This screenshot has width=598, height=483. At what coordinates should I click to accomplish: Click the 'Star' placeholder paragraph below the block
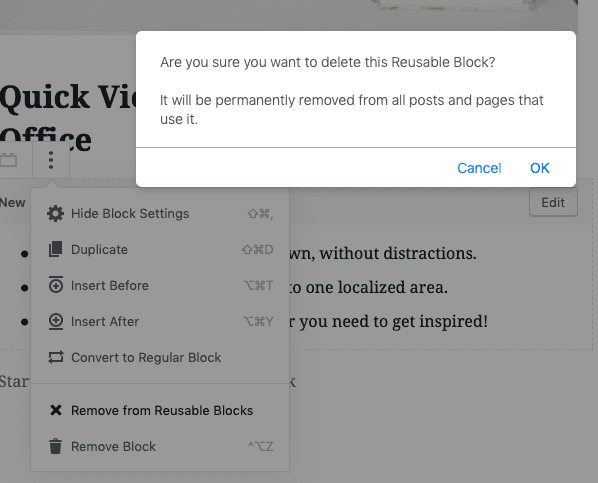[14, 382]
